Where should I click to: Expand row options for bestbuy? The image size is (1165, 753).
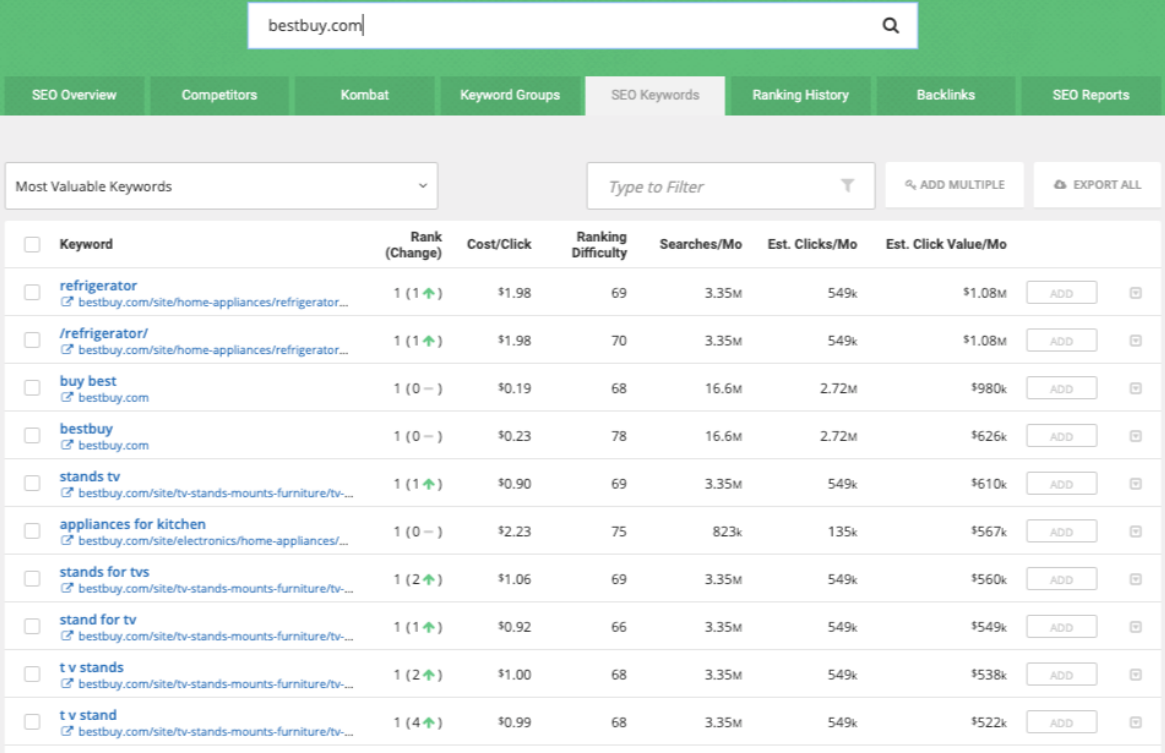(1135, 436)
